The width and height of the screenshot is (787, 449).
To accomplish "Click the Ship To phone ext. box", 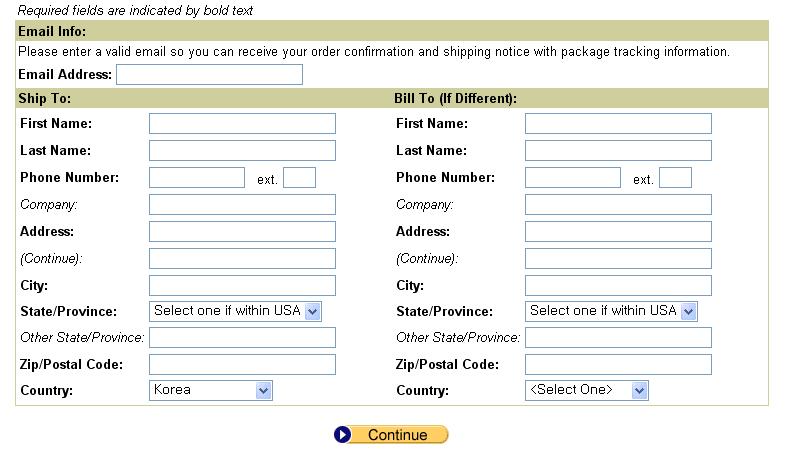I will 299,178.
